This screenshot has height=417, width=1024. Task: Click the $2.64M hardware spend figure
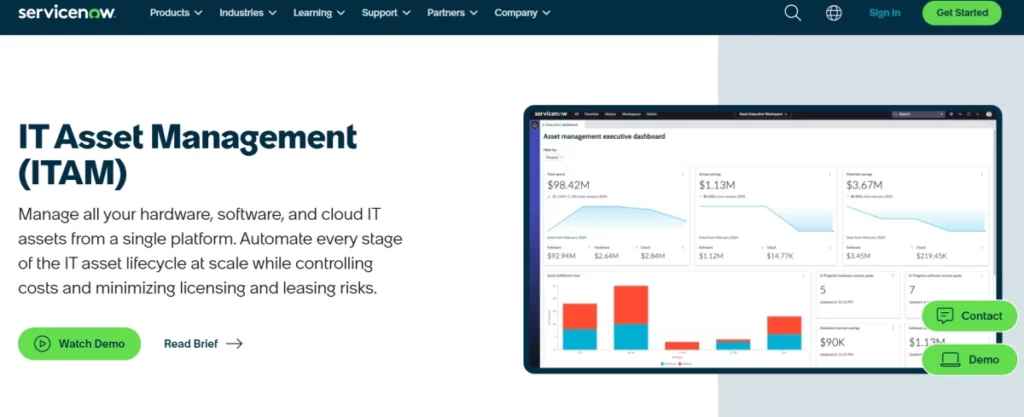606,256
